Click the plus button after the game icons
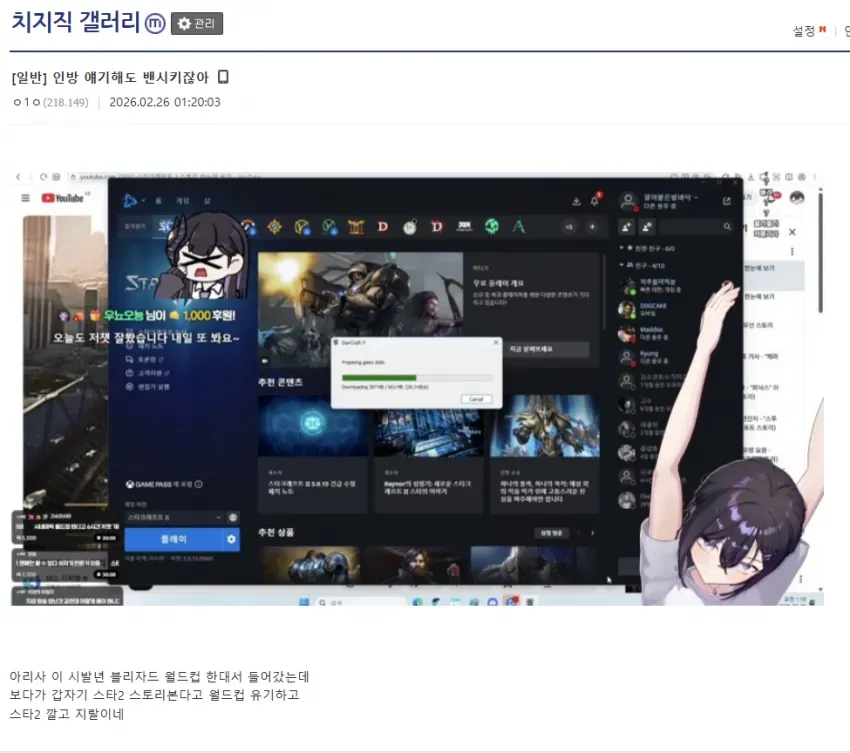This screenshot has height=753, width=850. coord(593,227)
